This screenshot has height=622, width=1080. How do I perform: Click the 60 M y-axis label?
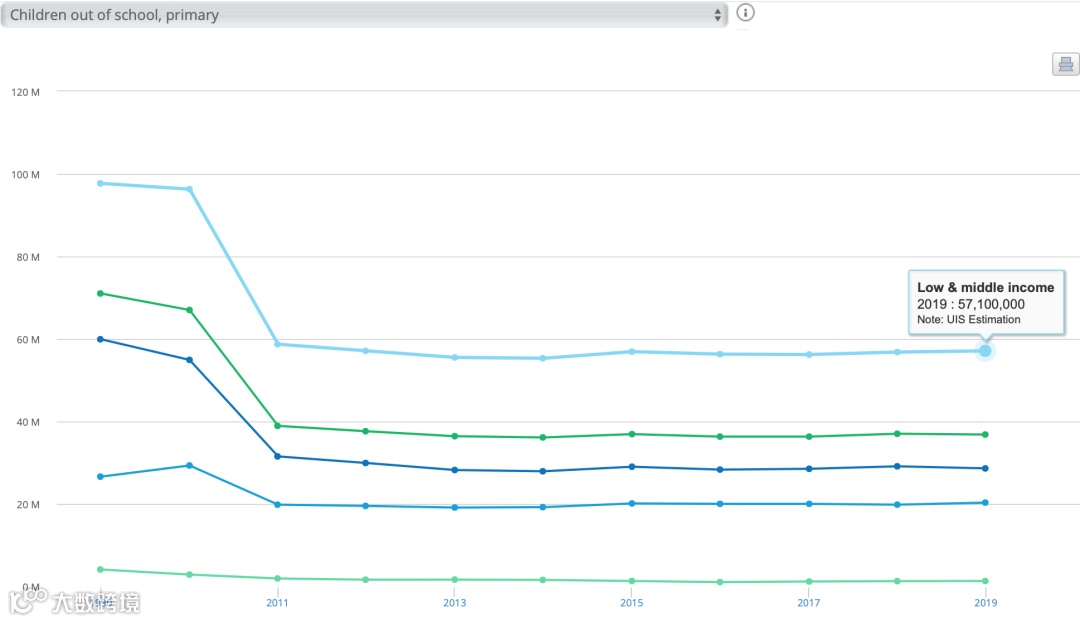tap(28, 340)
